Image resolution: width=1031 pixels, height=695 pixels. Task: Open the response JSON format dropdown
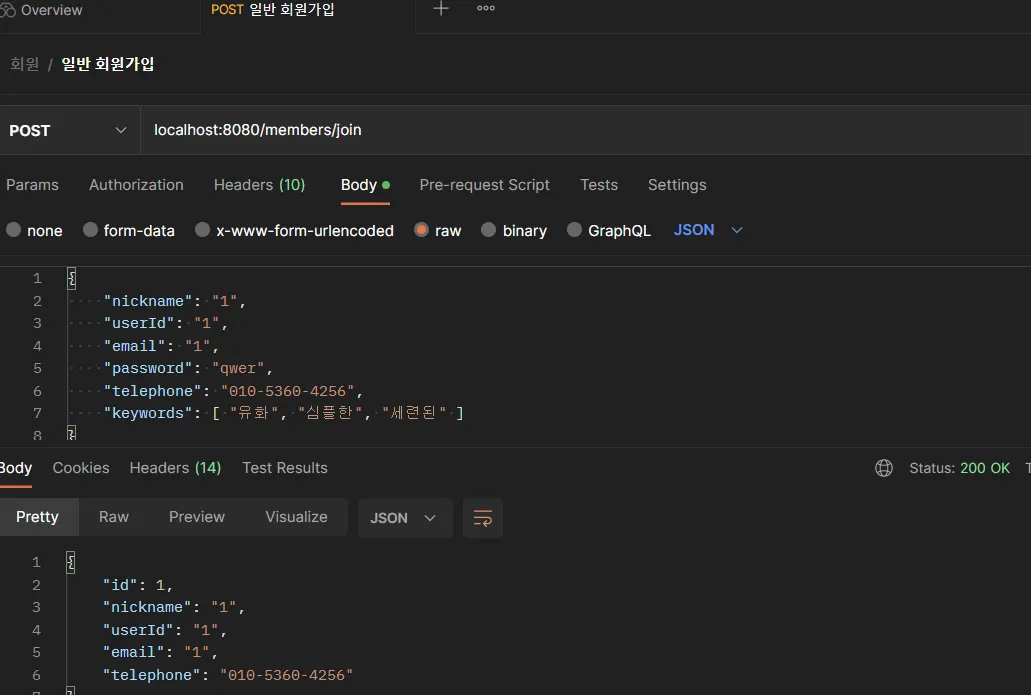[404, 518]
